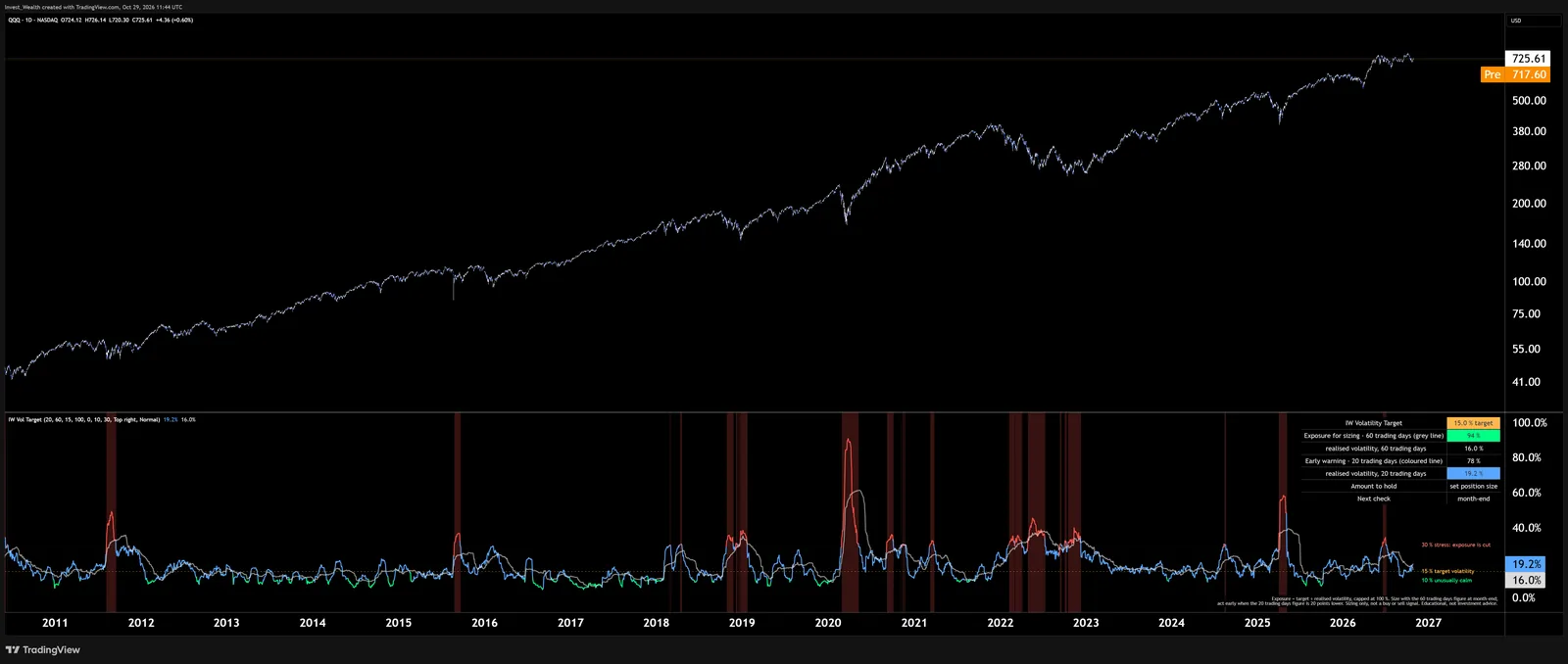1568x664 pixels.
Task: Click the 2025 time axis label
Action: pyautogui.click(x=1257, y=623)
